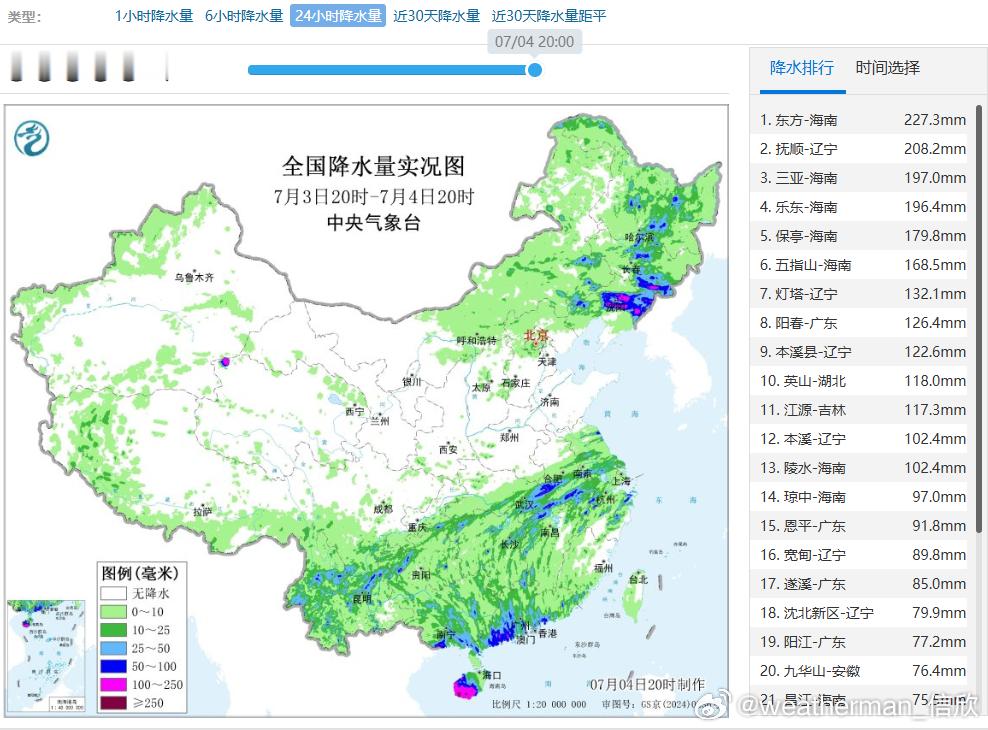988x730 pixels.
Task: Click the ≥250 legend swatch
Action: click(113, 703)
